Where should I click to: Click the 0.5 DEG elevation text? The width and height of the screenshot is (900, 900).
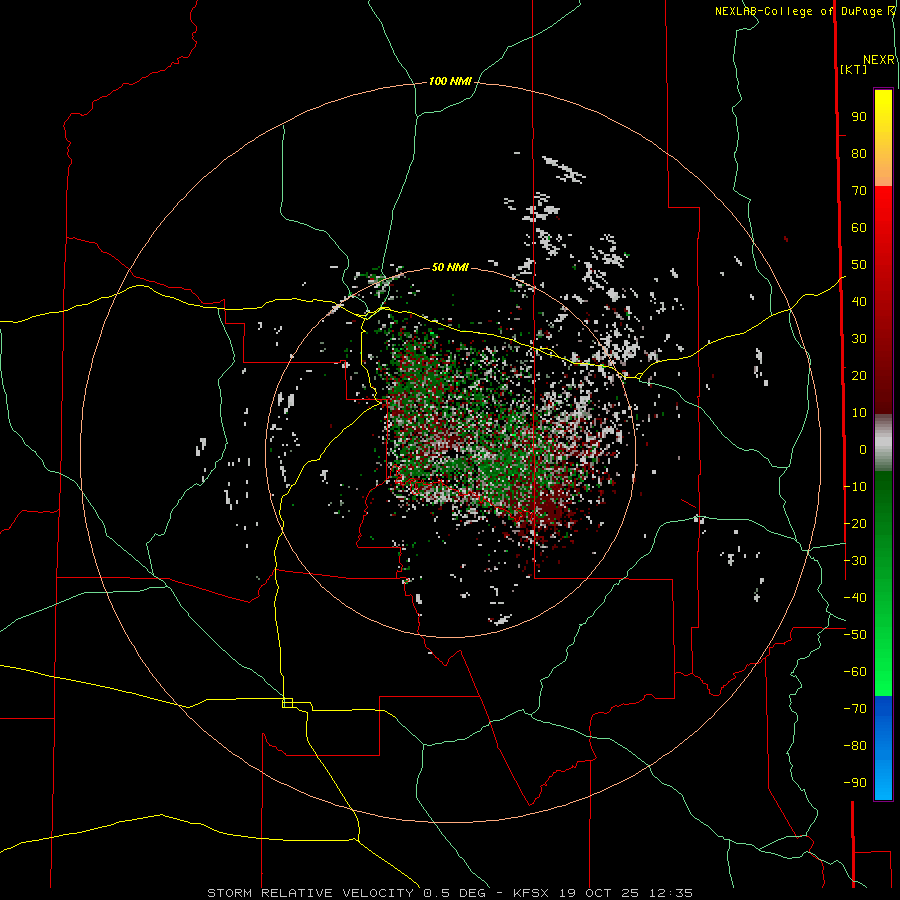[454, 893]
